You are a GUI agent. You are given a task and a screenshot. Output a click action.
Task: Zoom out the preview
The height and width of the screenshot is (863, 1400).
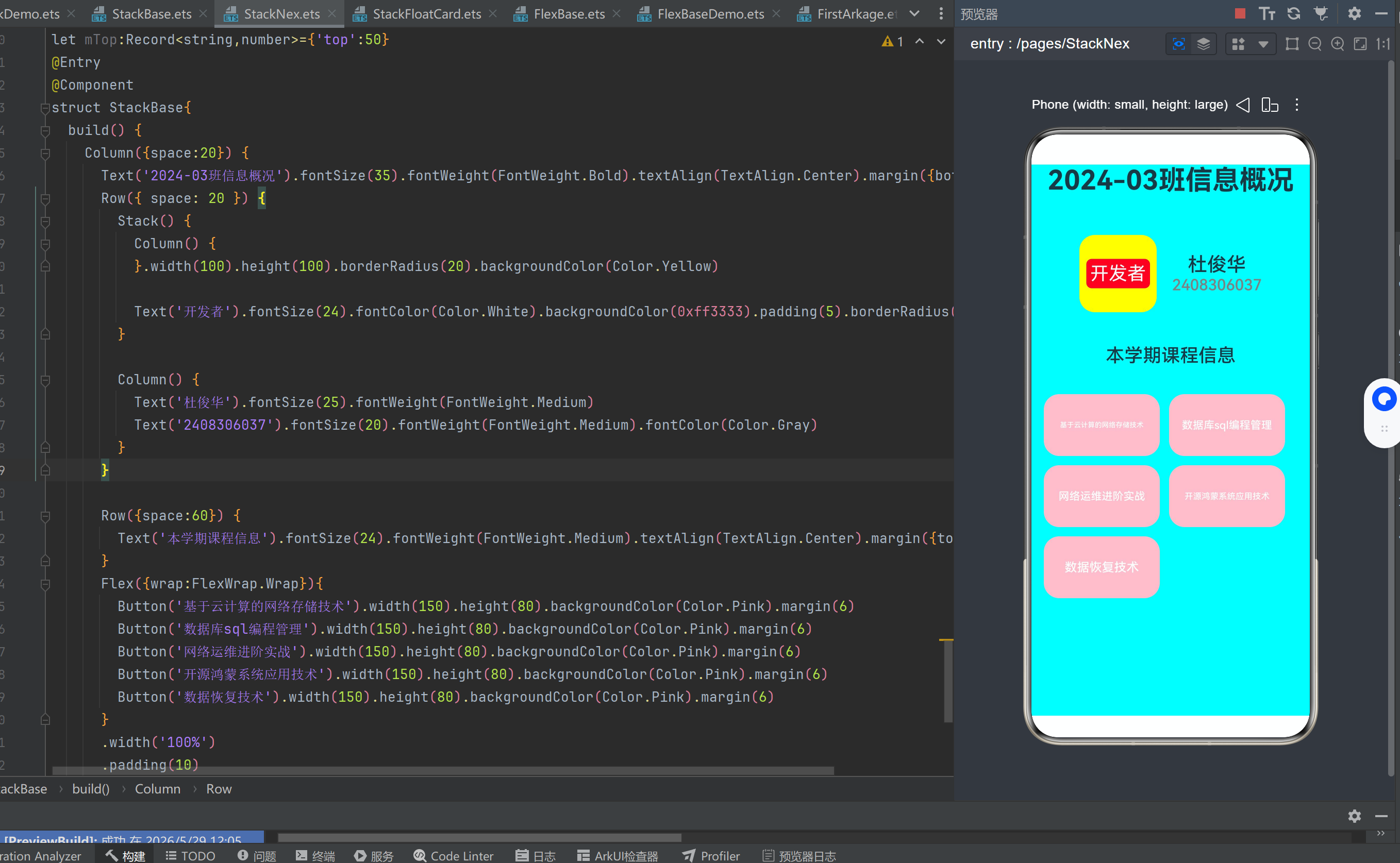click(1315, 44)
